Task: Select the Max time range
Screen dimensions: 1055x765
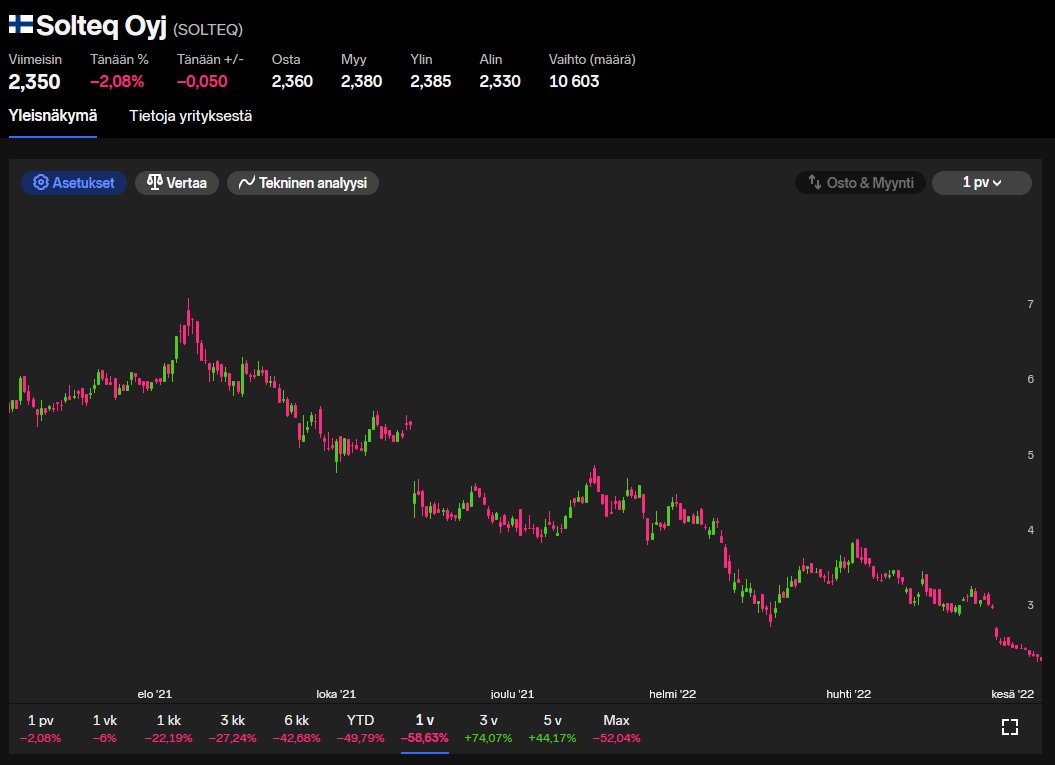Action: pyautogui.click(x=616, y=729)
